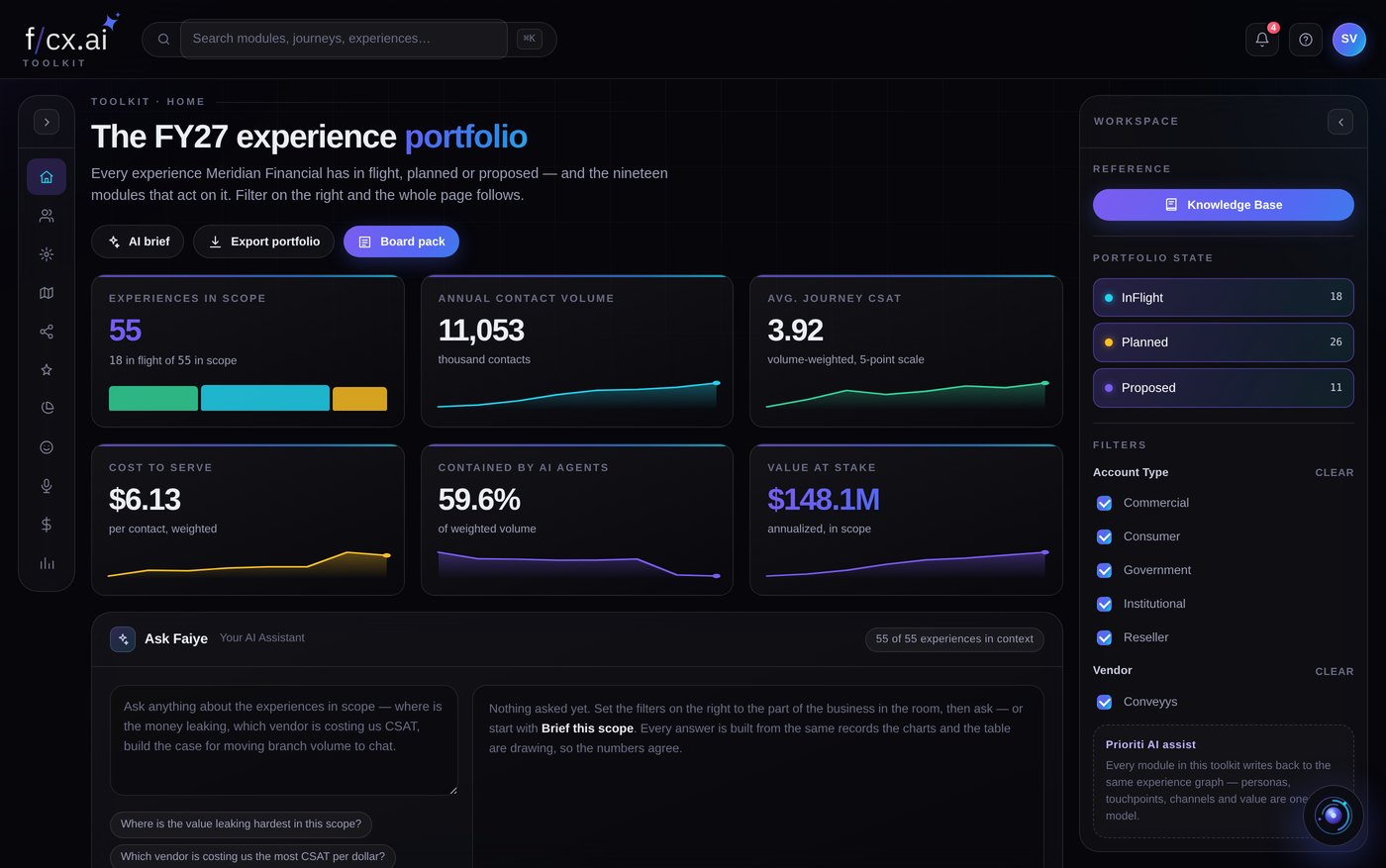Open the Cost to Serve card
This screenshot has height=868, width=1386.
click(247, 520)
